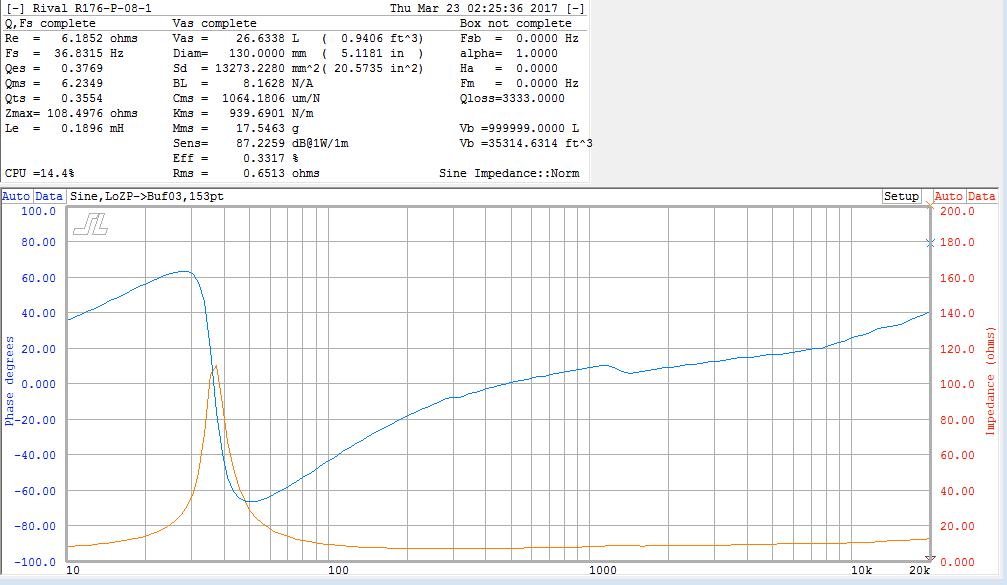
Task: Click the '1000' frequency axis label
Action: pos(602,570)
